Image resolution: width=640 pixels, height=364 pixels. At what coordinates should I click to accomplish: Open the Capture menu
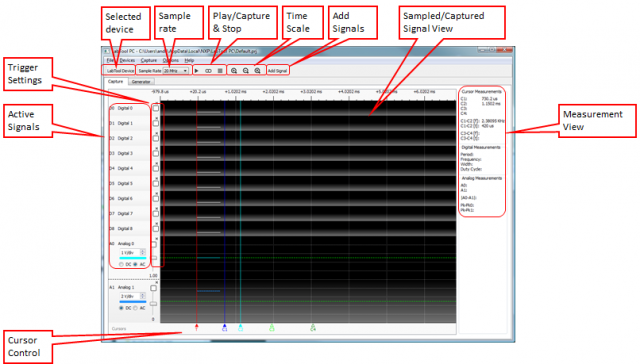[149, 60]
